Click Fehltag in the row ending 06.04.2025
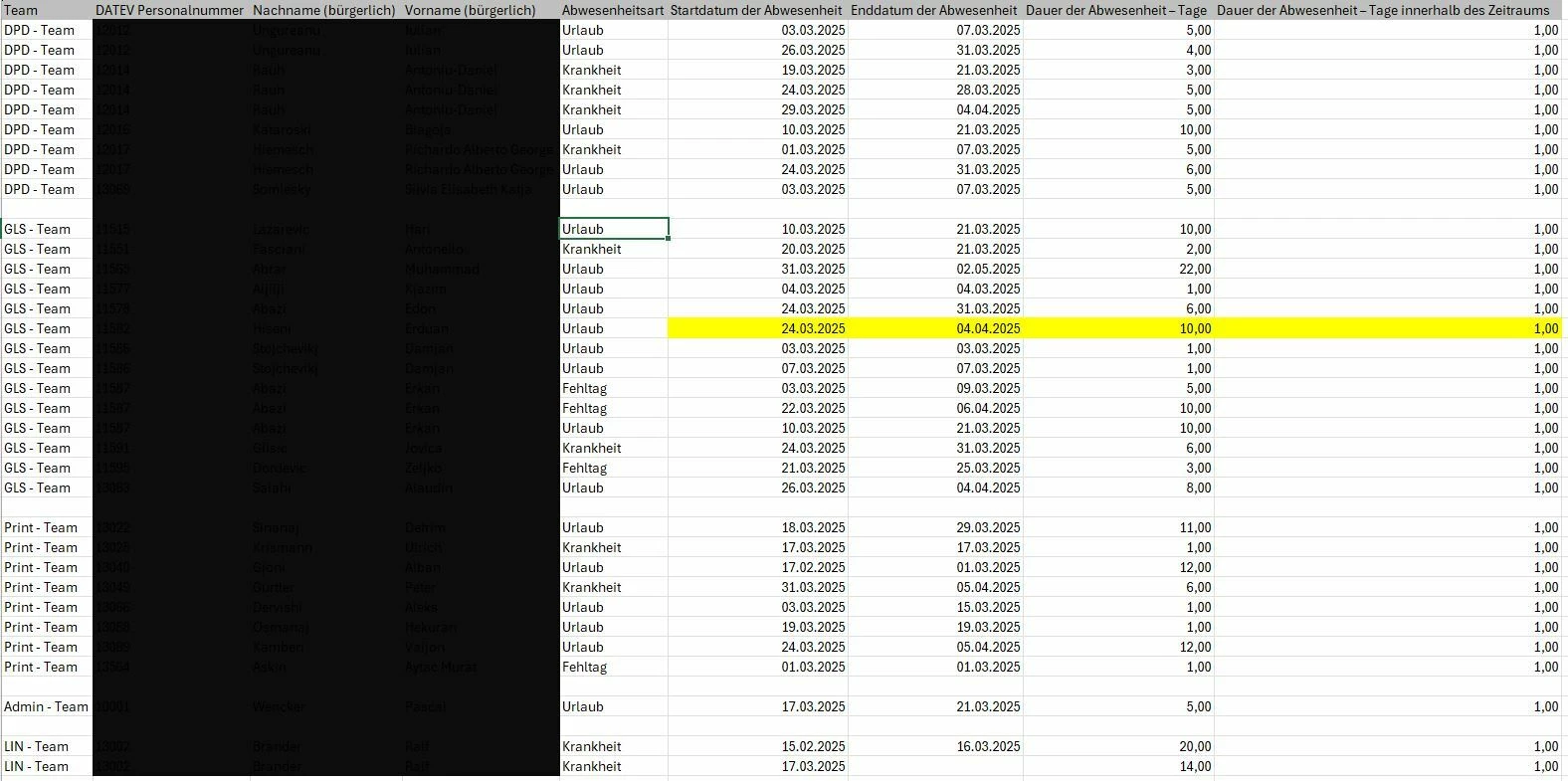 [x=584, y=408]
